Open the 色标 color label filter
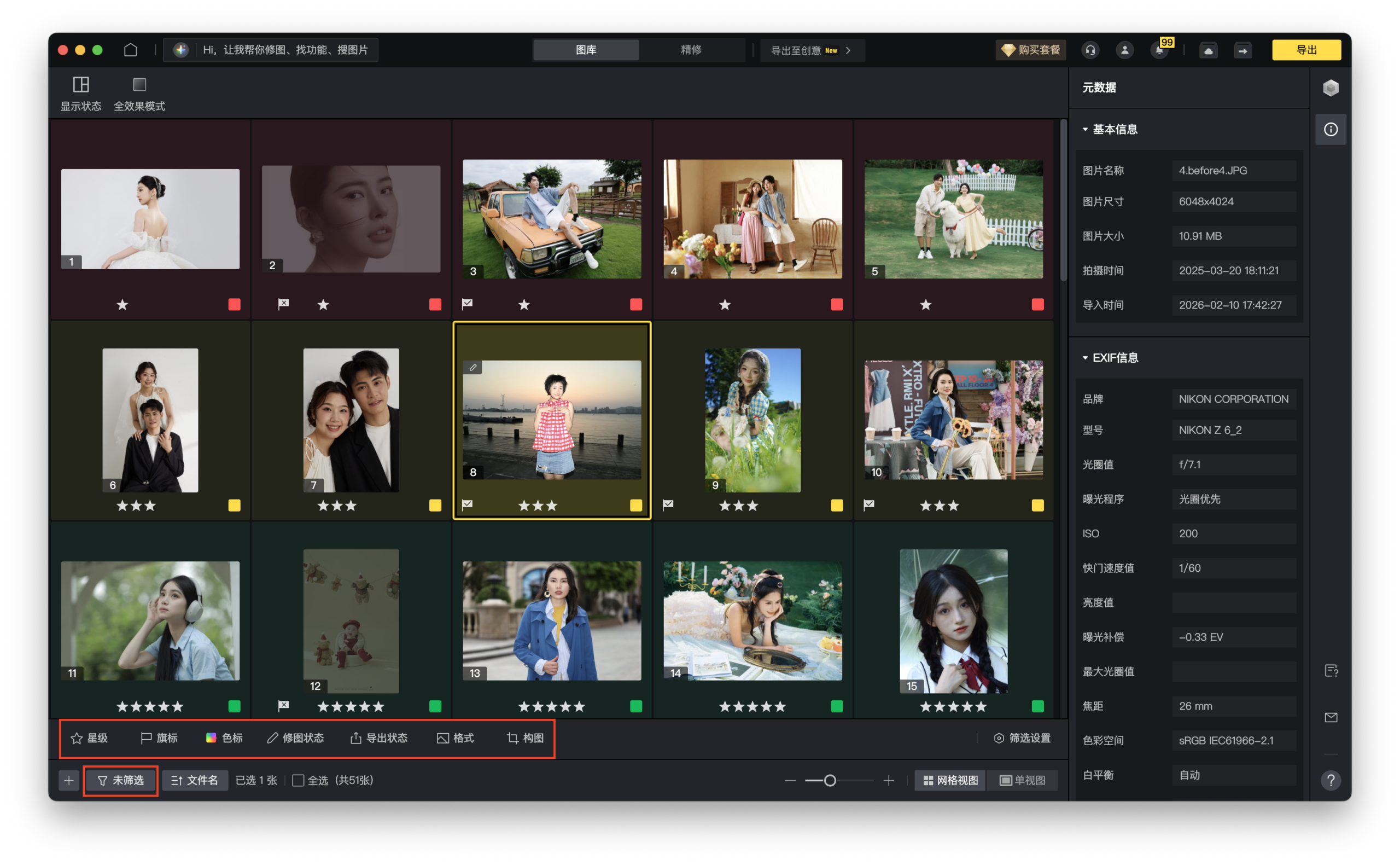 [225, 738]
